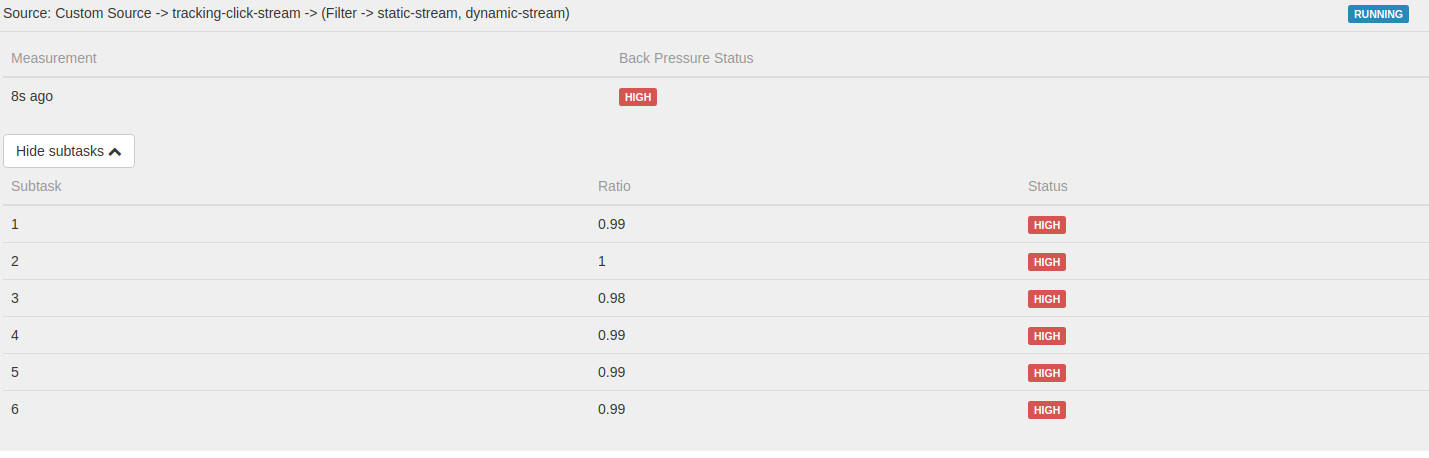Click the Ratio column header

(614, 186)
